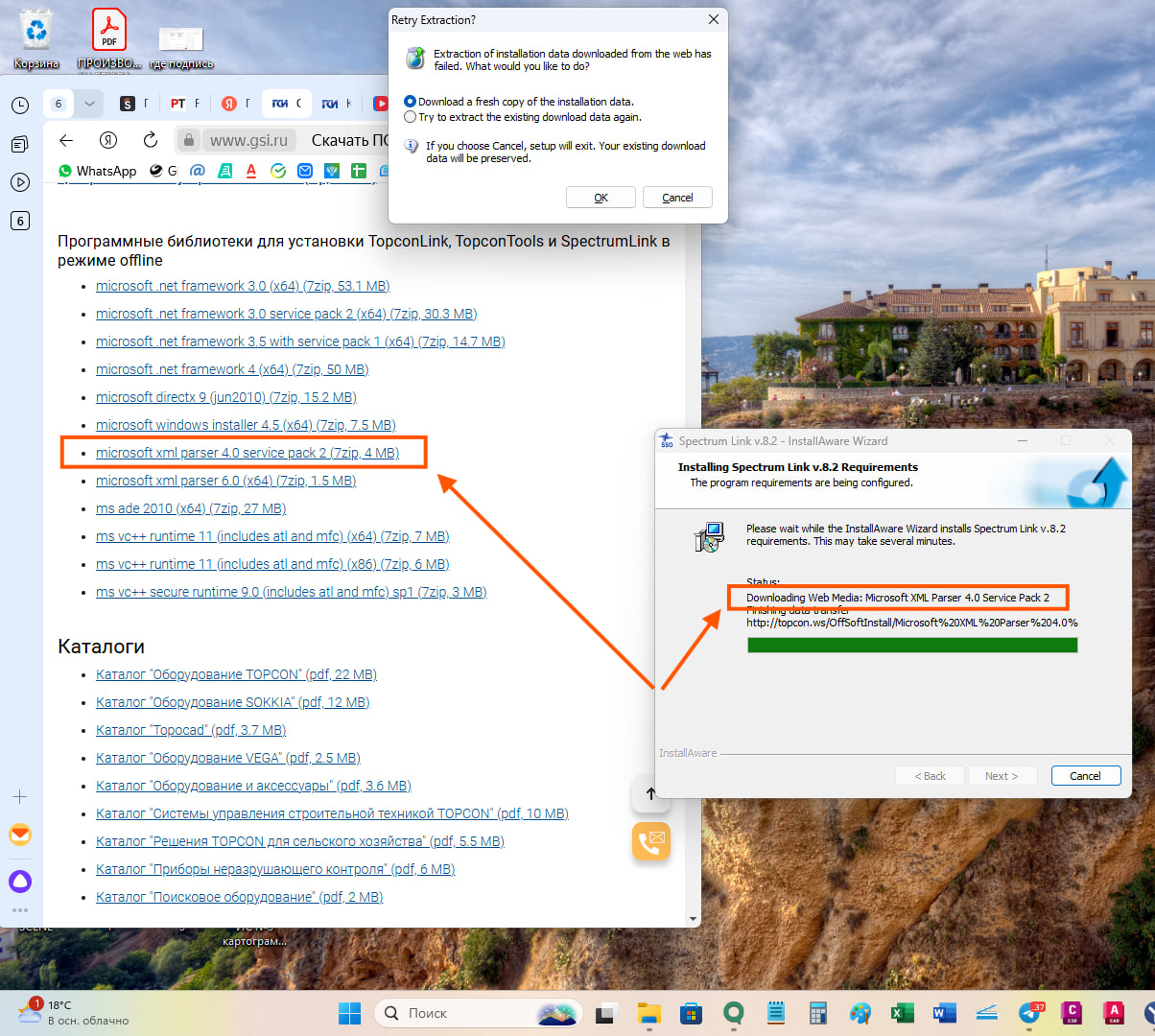
Task: Click the taskbar Поиск search box
Action: [481, 1013]
